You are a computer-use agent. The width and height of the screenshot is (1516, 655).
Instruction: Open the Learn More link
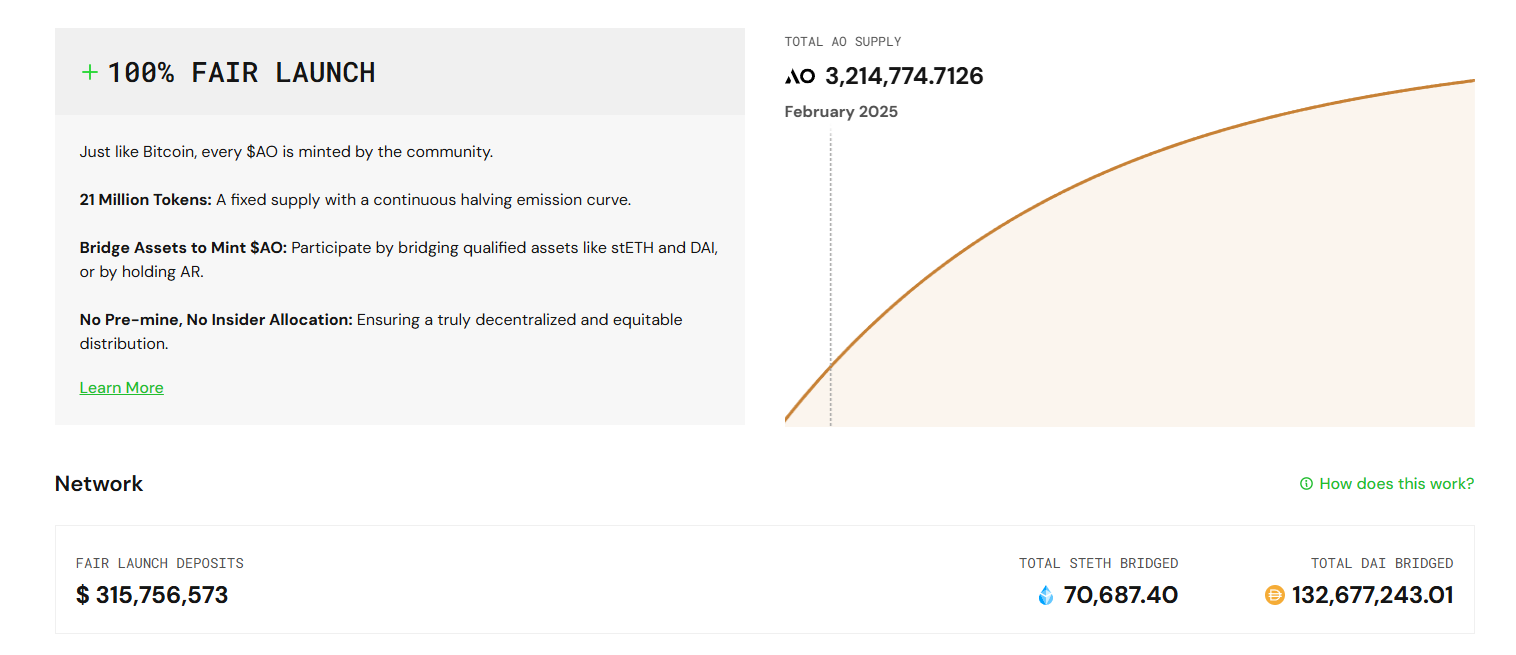point(121,388)
